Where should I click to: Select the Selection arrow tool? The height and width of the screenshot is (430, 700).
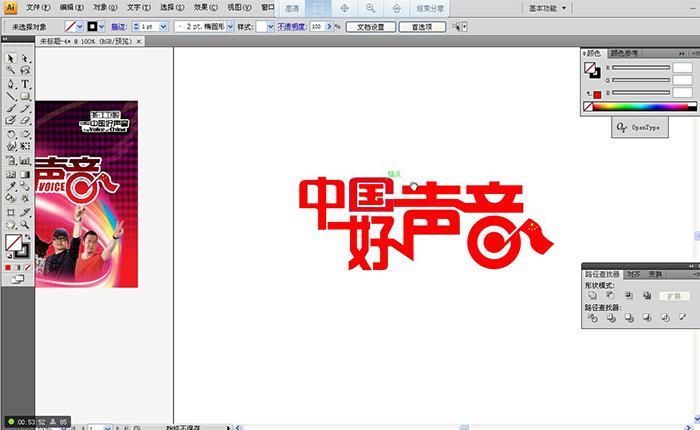pos(11,58)
